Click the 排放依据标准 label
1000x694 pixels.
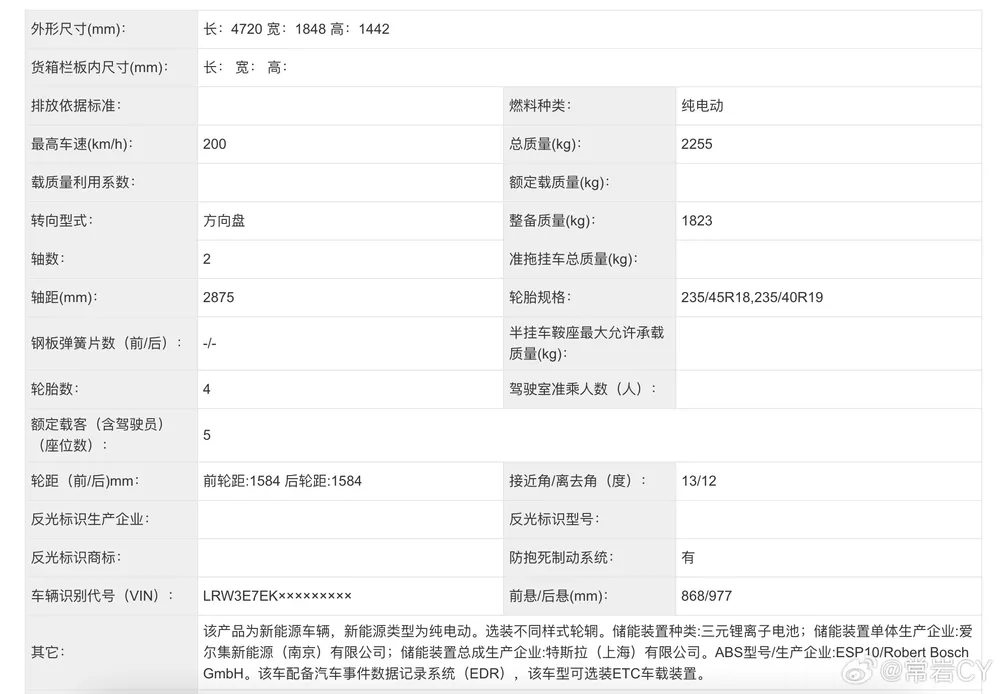pos(76,106)
